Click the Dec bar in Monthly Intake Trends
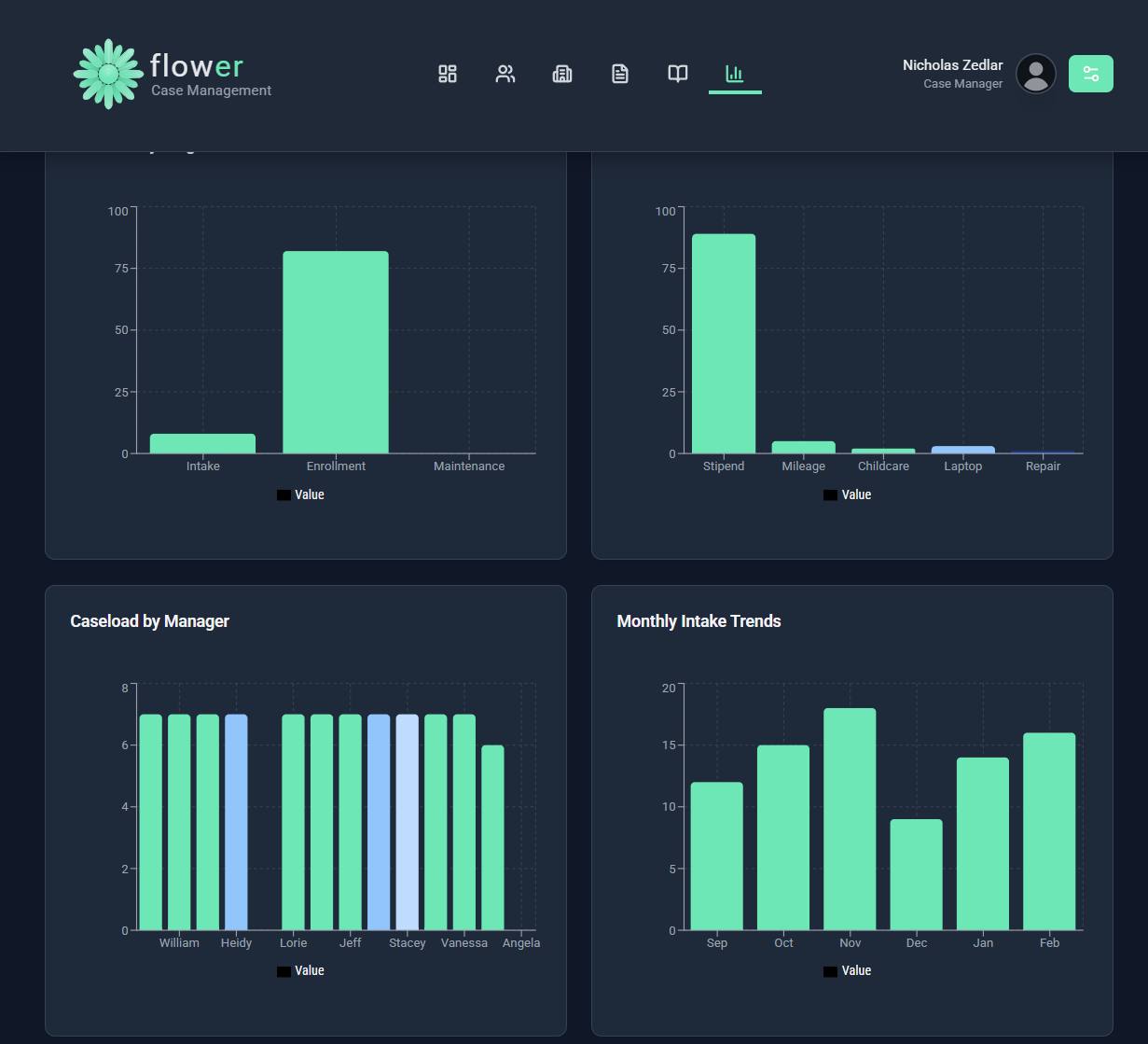 coord(916,874)
